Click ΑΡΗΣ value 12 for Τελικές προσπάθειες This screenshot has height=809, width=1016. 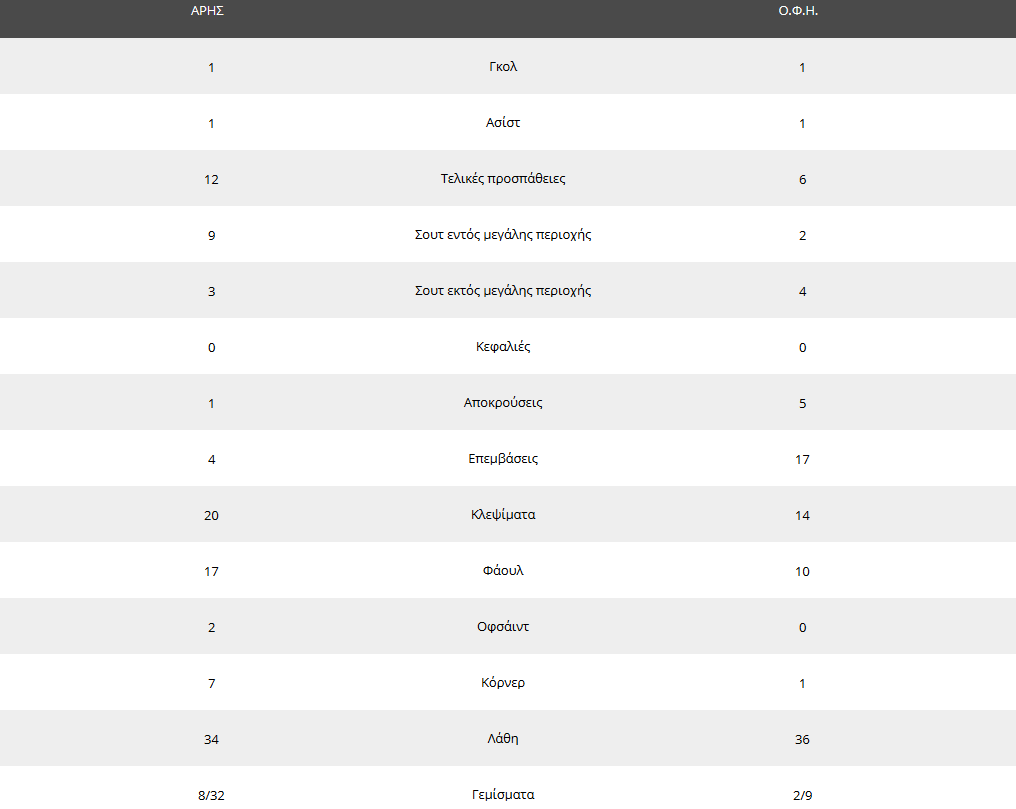coord(211,180)
